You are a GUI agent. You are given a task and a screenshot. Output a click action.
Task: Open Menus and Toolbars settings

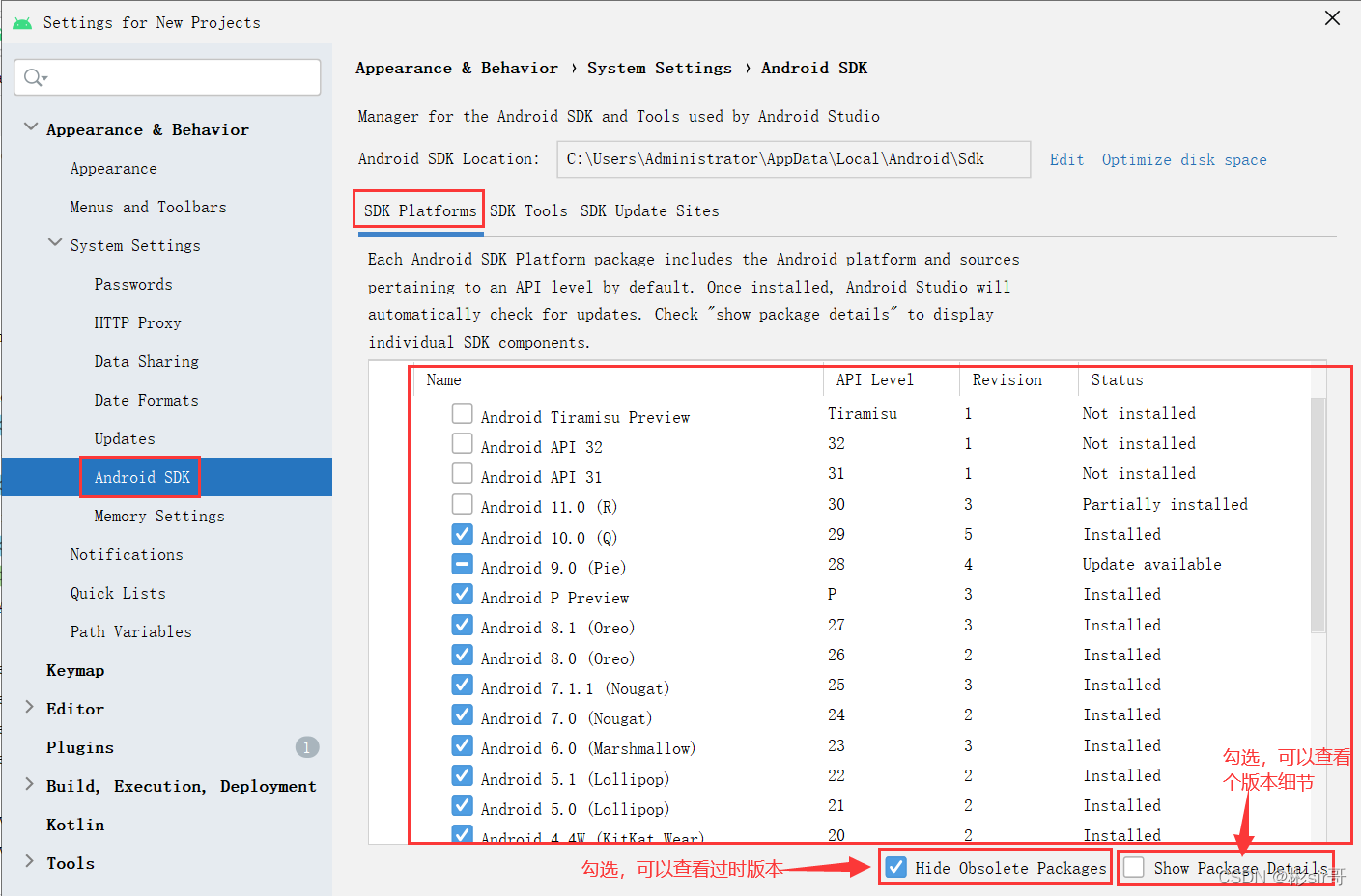pos(148,207)
